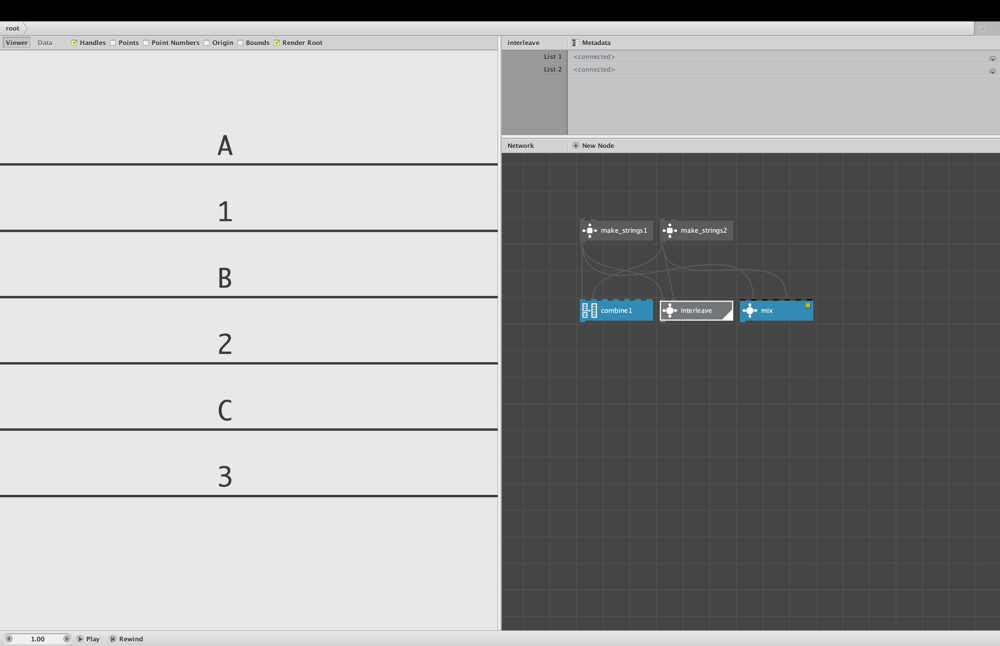Image resolution: width=1000 pixels, height=646 pixels.
Task: Click the combine1 node icon
Action: 590,311
